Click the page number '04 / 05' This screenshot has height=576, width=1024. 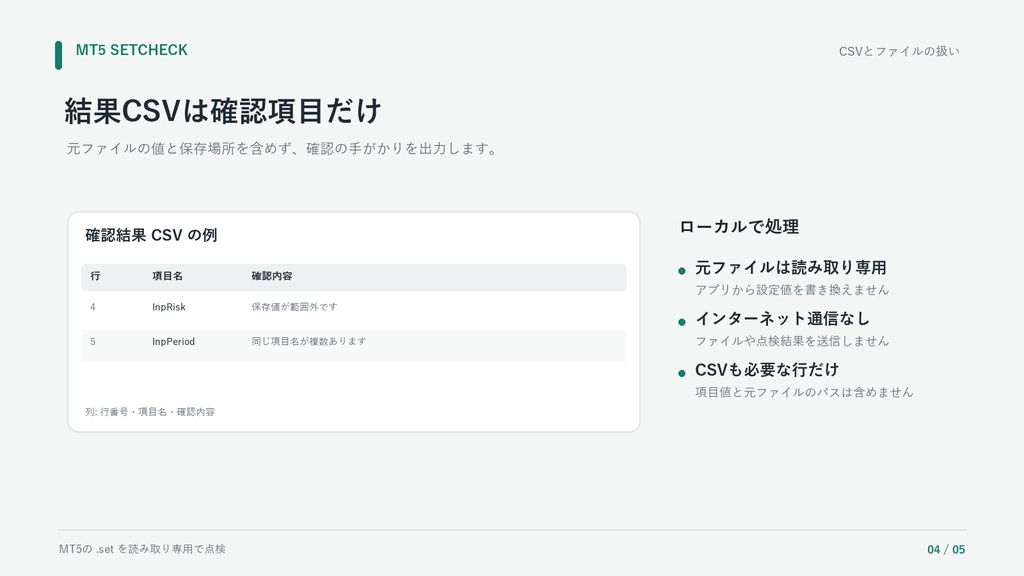click(946, 550)
